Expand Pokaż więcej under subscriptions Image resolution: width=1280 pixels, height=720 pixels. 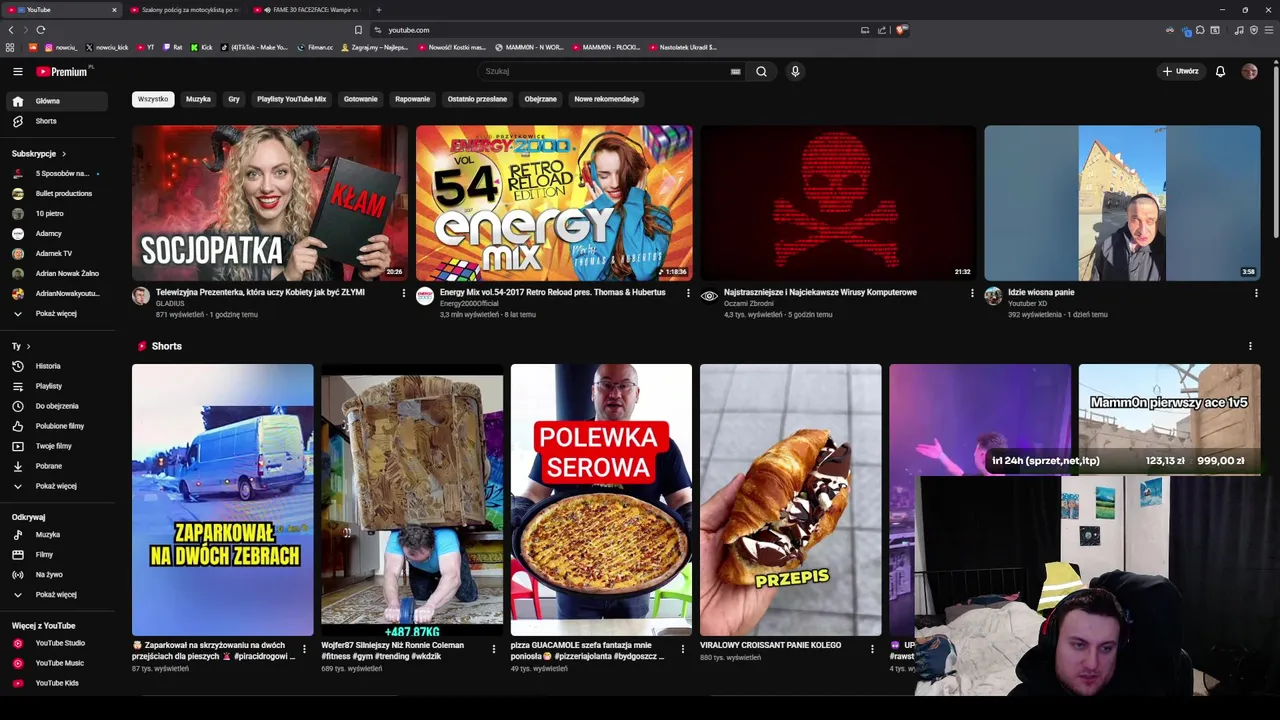(x=56, y=313)
